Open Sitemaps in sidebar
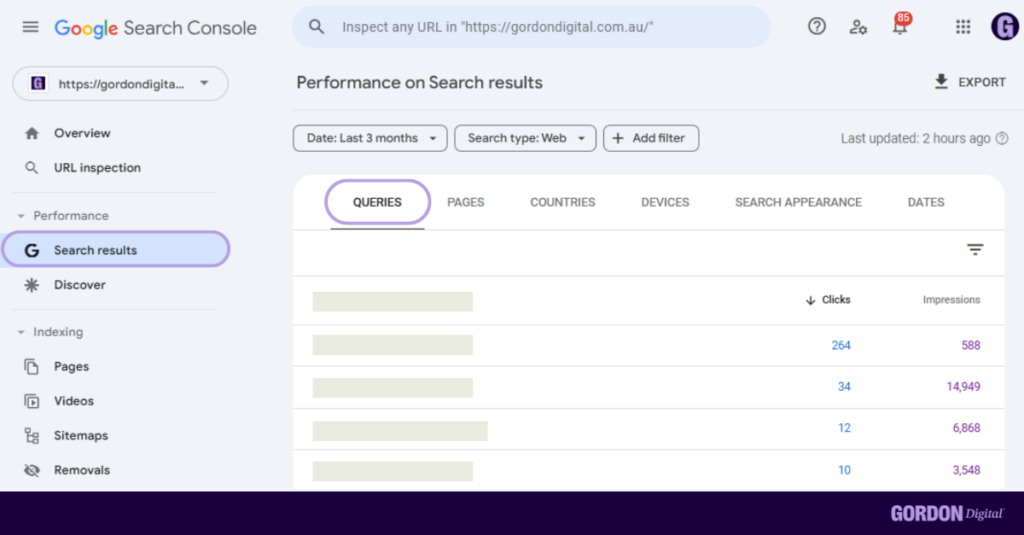This screenshot has height=535, width=1024. point(81,436)
